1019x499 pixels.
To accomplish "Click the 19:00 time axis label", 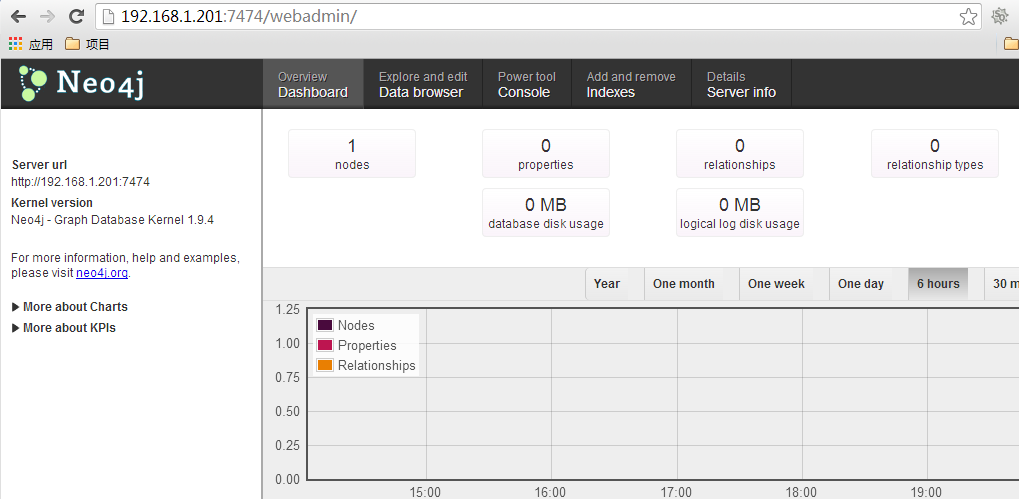I will tap(927, 492).
